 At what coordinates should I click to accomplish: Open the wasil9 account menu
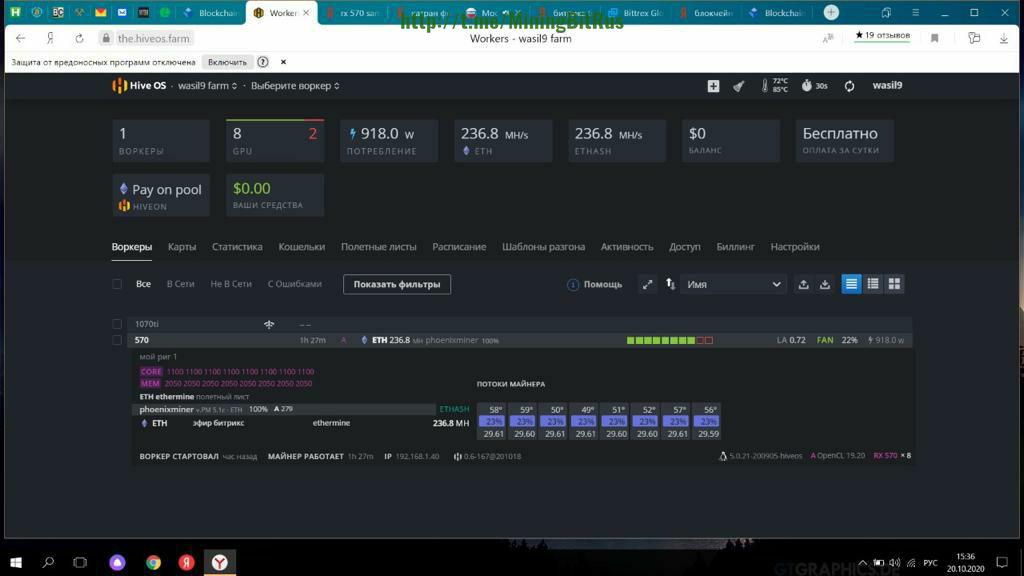pos(887,86)
